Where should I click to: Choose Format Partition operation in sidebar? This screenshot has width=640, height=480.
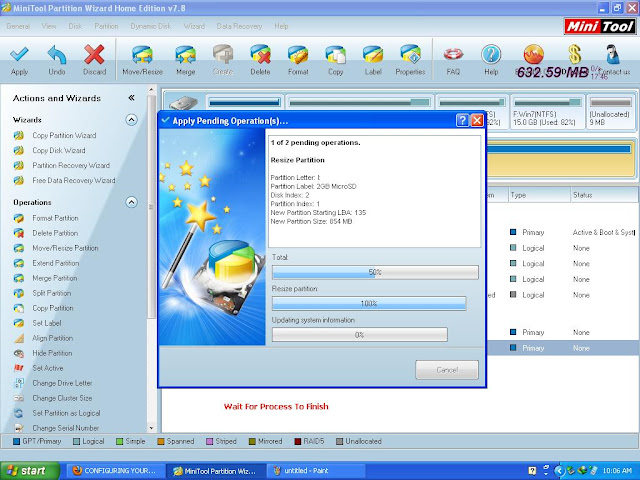click(x=55, y=218)
